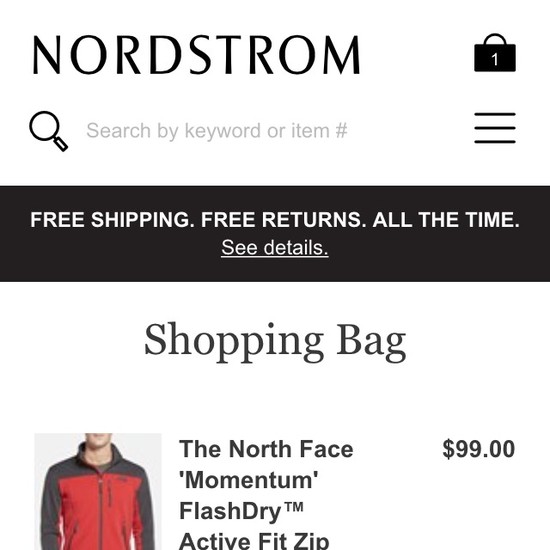
Task: Click the Shopping Bag page heading
Action: coord(275,340)
